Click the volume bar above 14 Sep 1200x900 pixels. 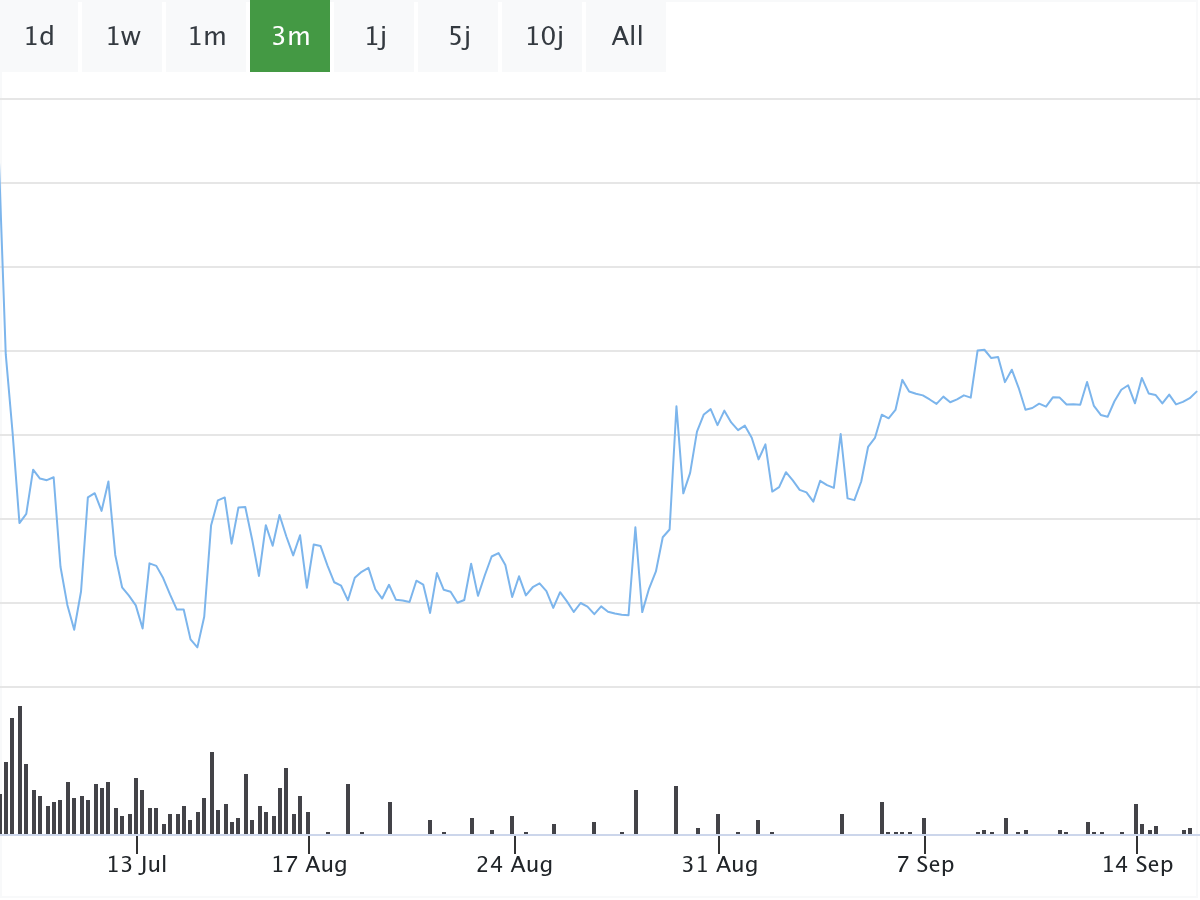click(1136, 819)
